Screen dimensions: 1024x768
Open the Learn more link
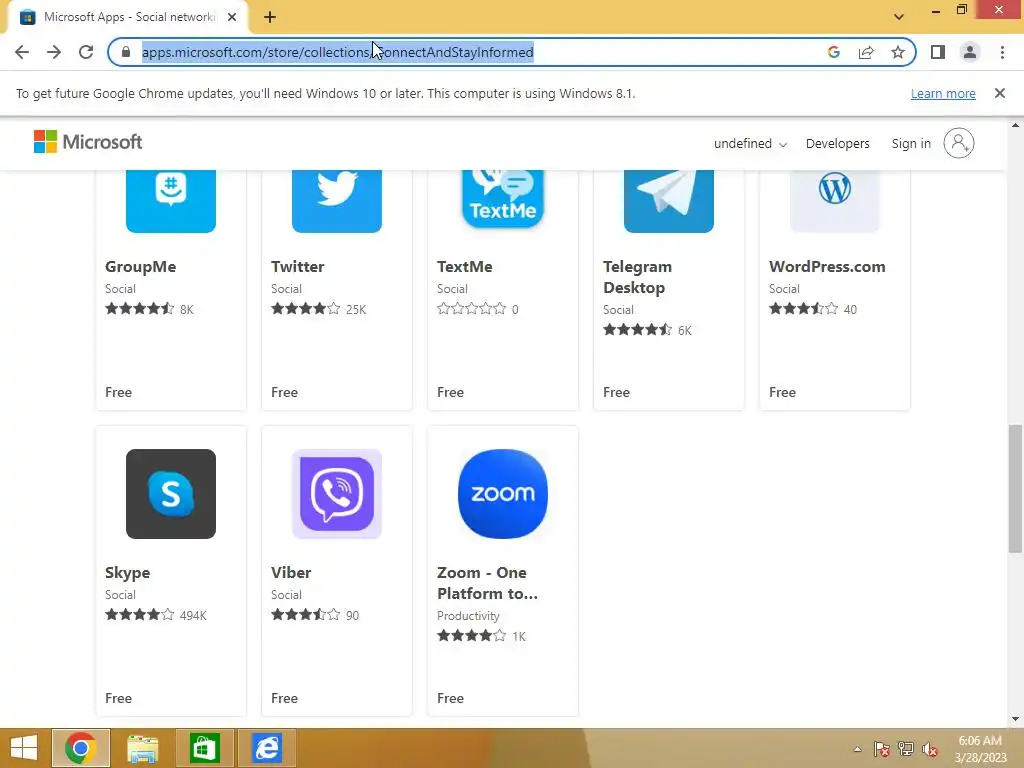(x=943, y=93)
